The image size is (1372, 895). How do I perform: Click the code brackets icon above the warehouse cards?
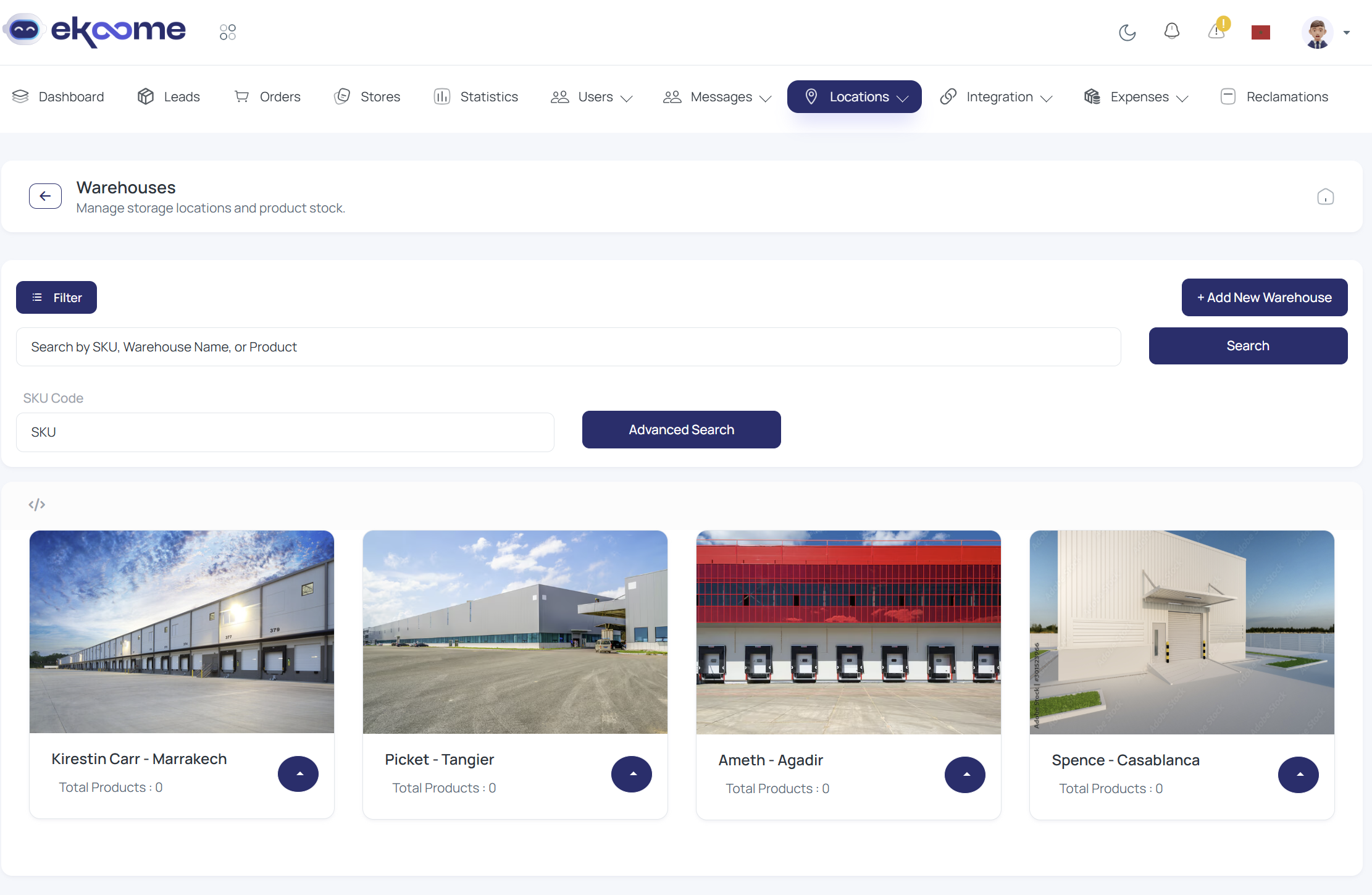coord(37,505)
